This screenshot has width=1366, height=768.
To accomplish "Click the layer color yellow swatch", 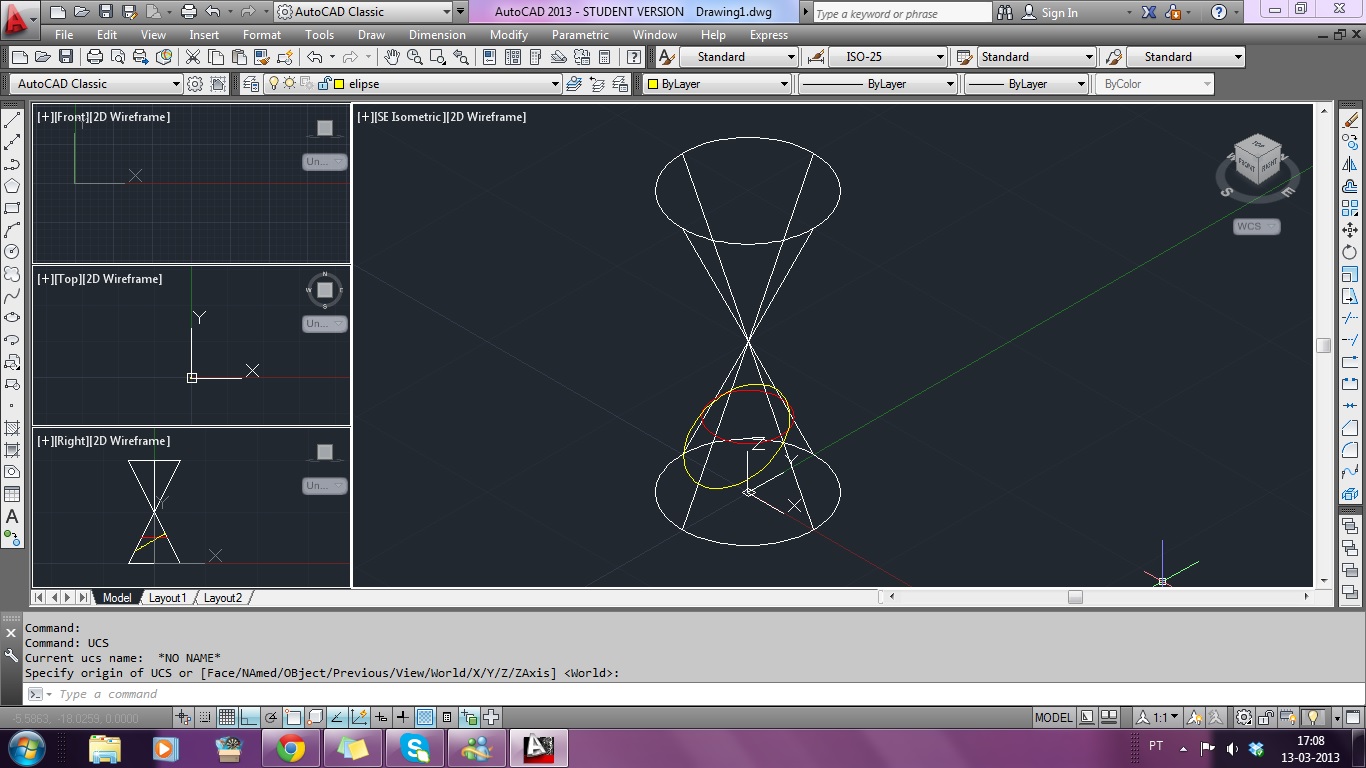I will [339, 84].
